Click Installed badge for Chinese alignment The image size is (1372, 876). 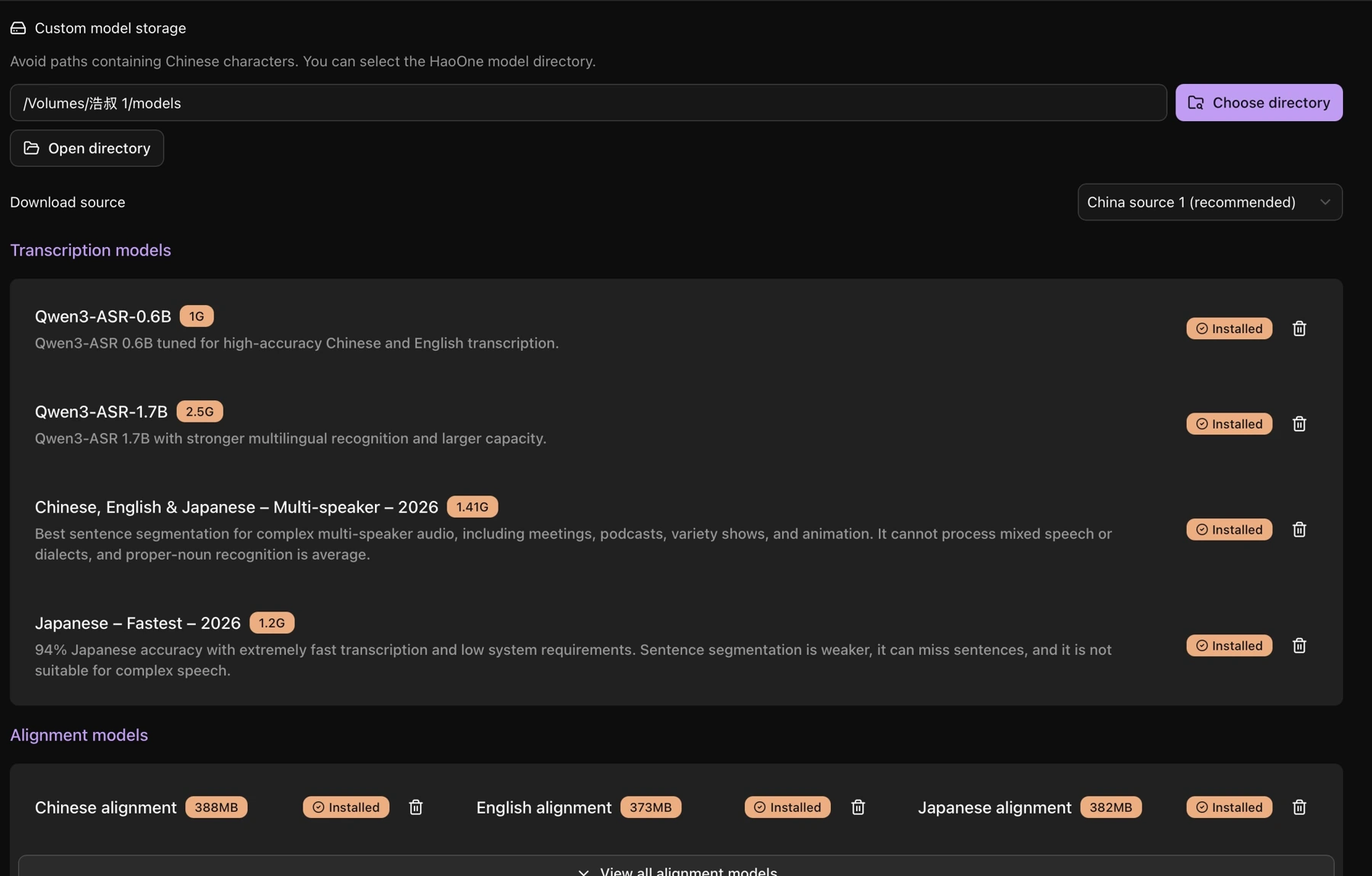[x=346, y=807]
